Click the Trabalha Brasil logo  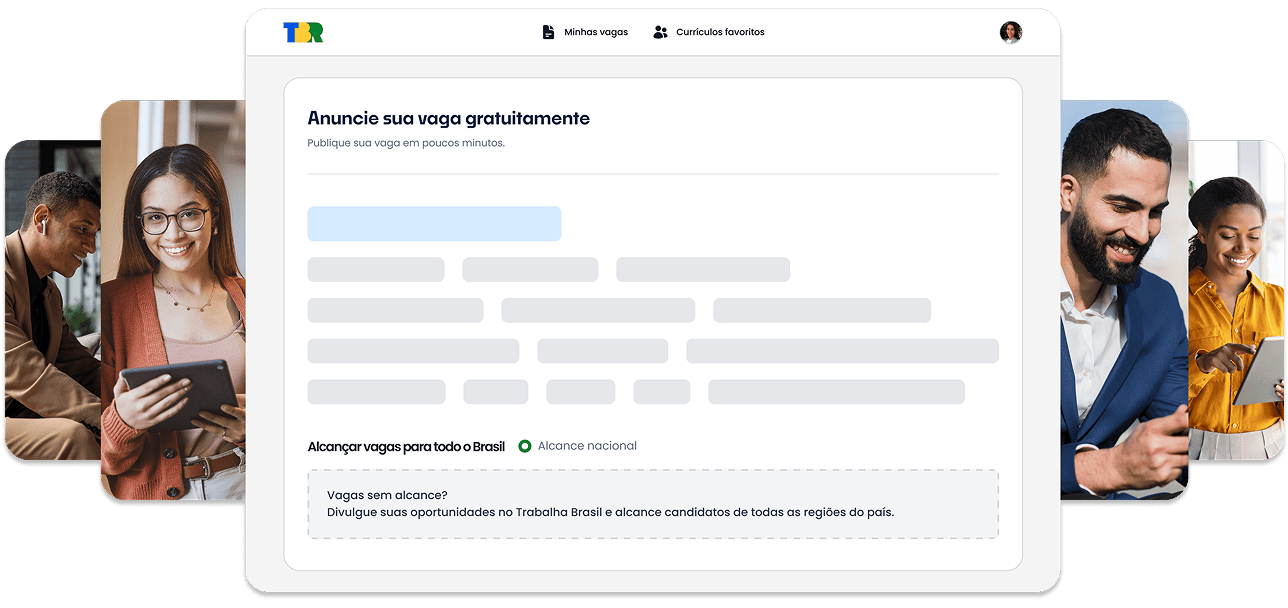pos(305,31)
